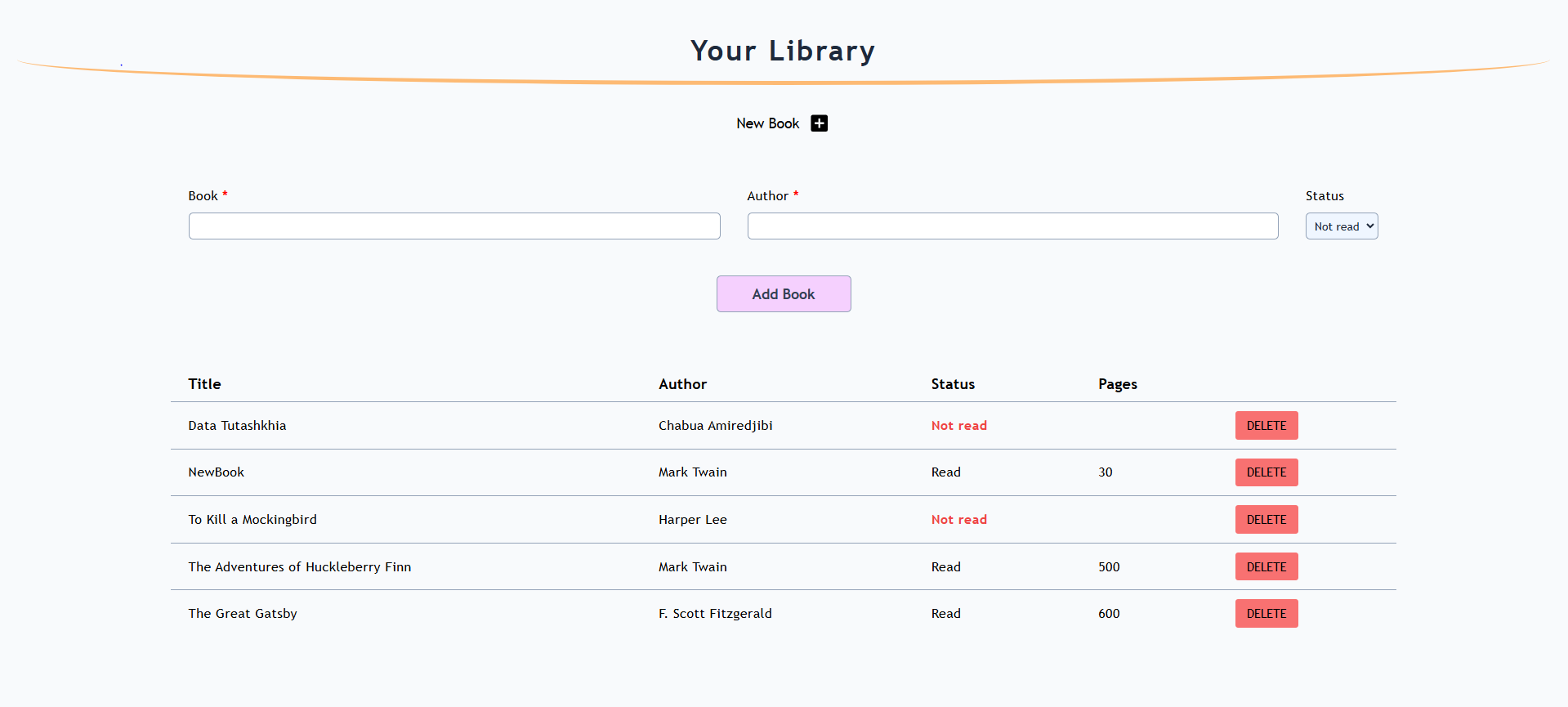Viewport: 1568px width, 707px height.
Task: Click the Pages column header
Action: [1117, 384]
